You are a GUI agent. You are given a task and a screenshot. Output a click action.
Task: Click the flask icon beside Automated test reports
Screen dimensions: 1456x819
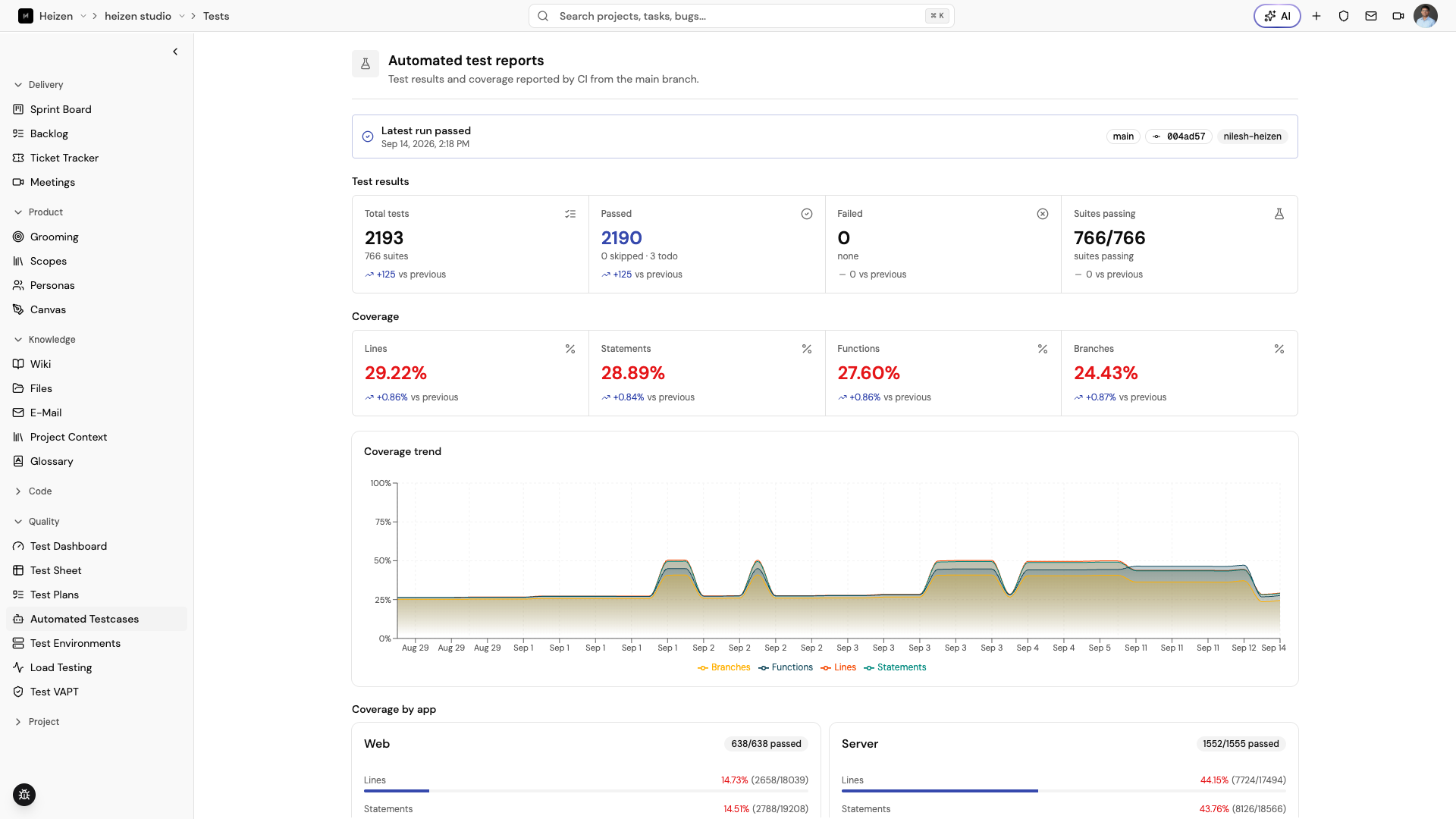click(x=366, y=64)
